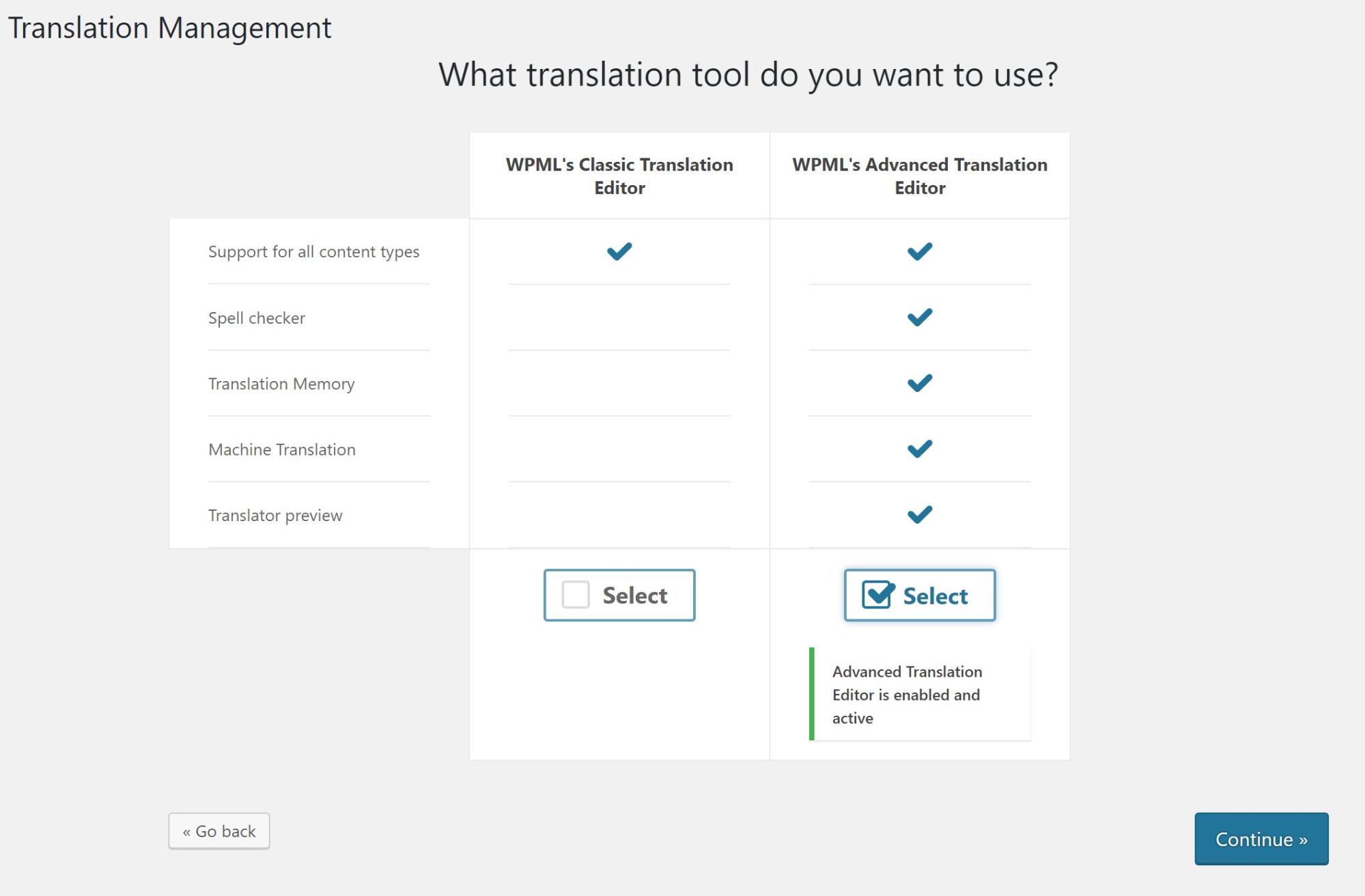The height and width of the screenshot is (896, 1365).
Task: Click Advanced Editor Spell checker checkmark
Action: tap(919, 318)
